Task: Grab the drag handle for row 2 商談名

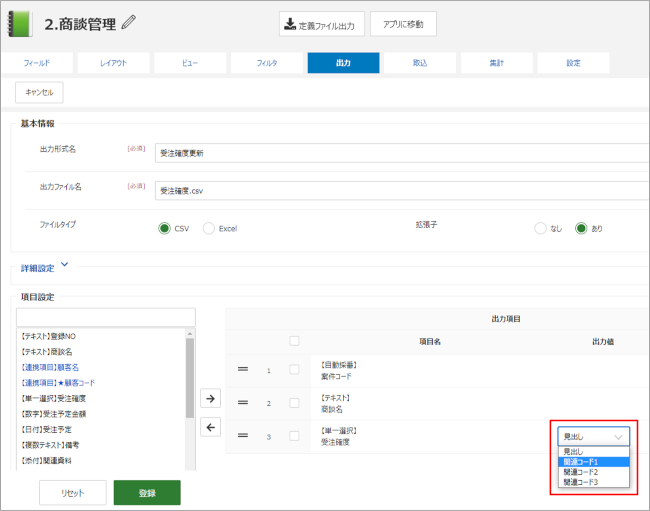Action: 243,402
